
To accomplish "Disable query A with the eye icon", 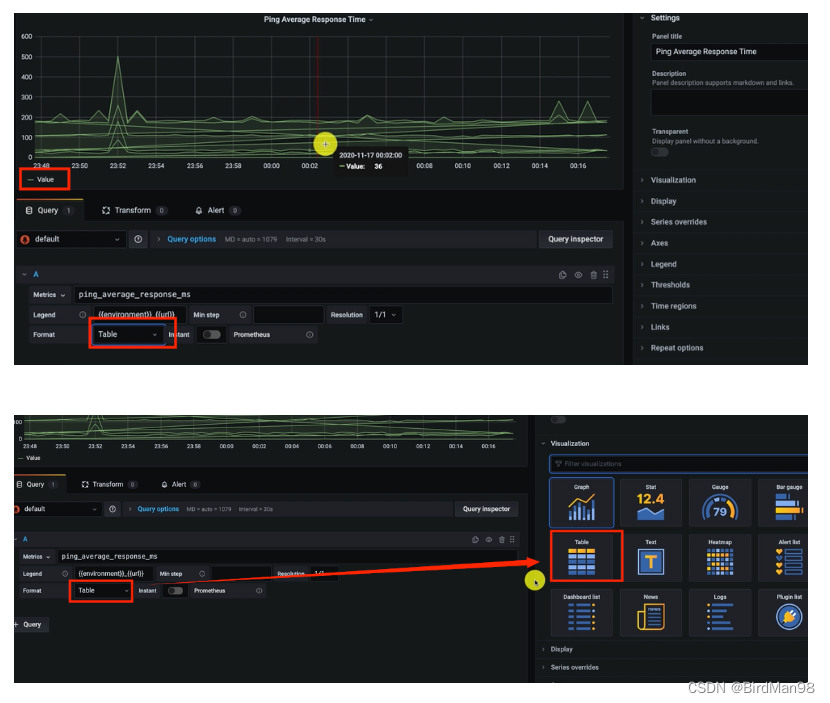I will (579, 274).
